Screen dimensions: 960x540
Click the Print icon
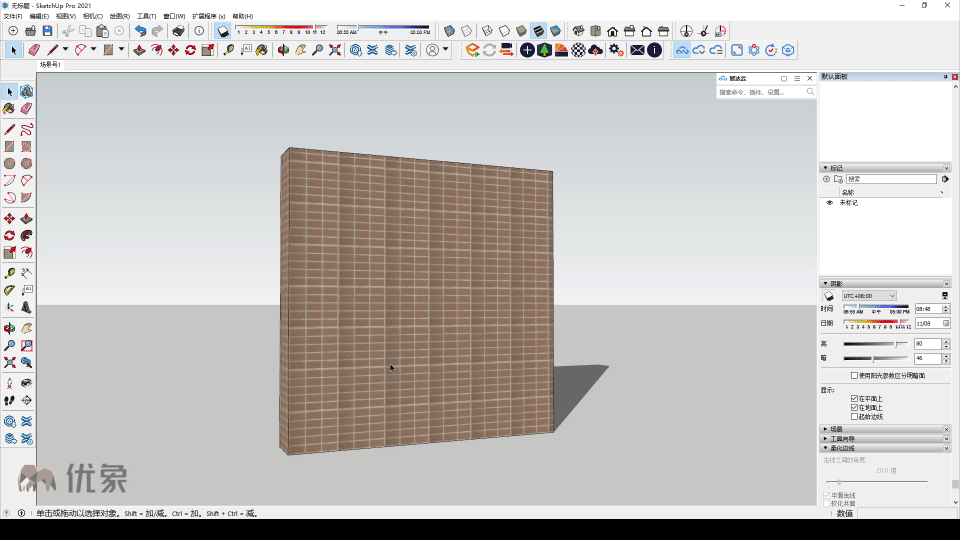[x=178, y=31]
